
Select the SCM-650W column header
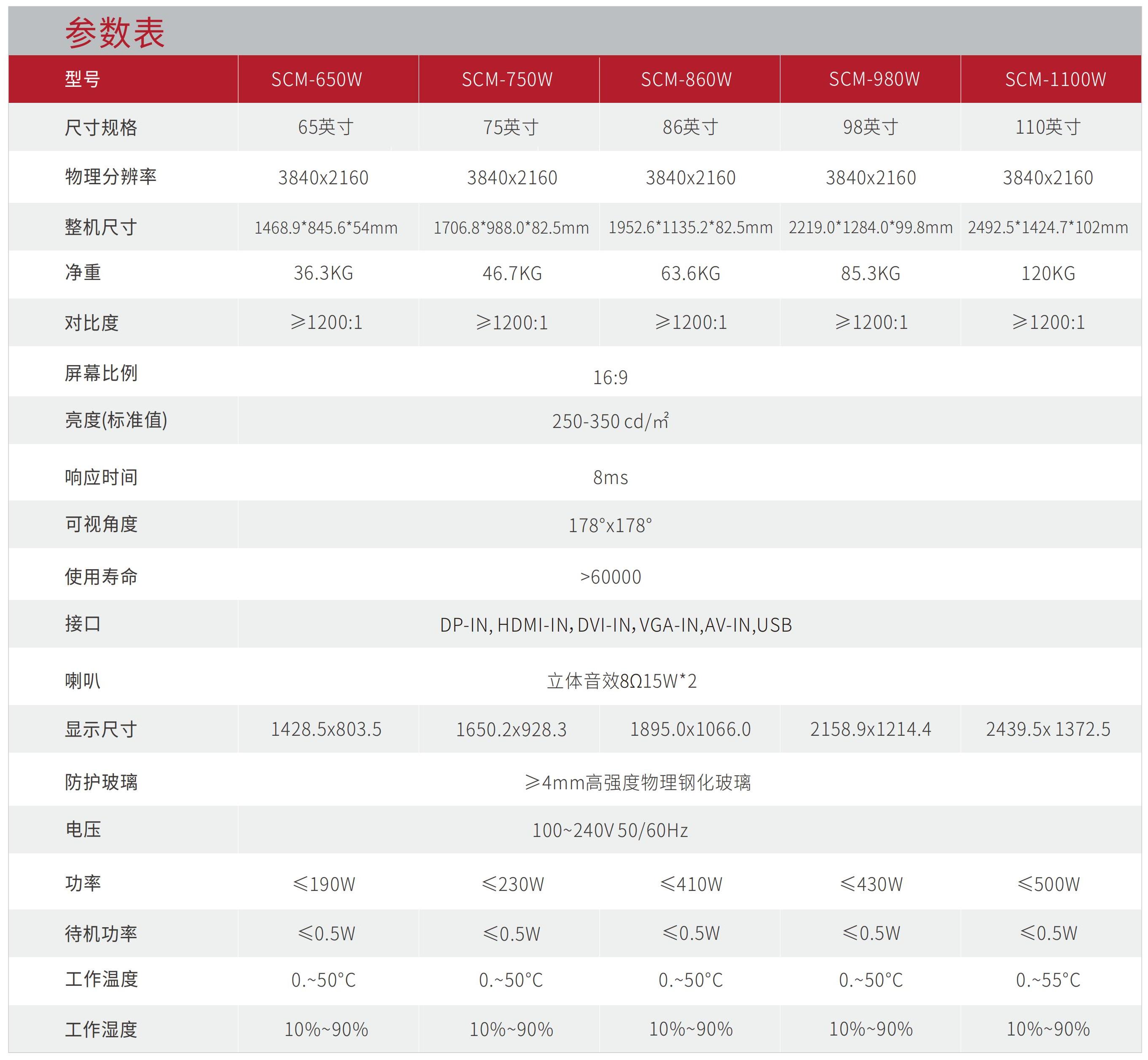point(317,79)
